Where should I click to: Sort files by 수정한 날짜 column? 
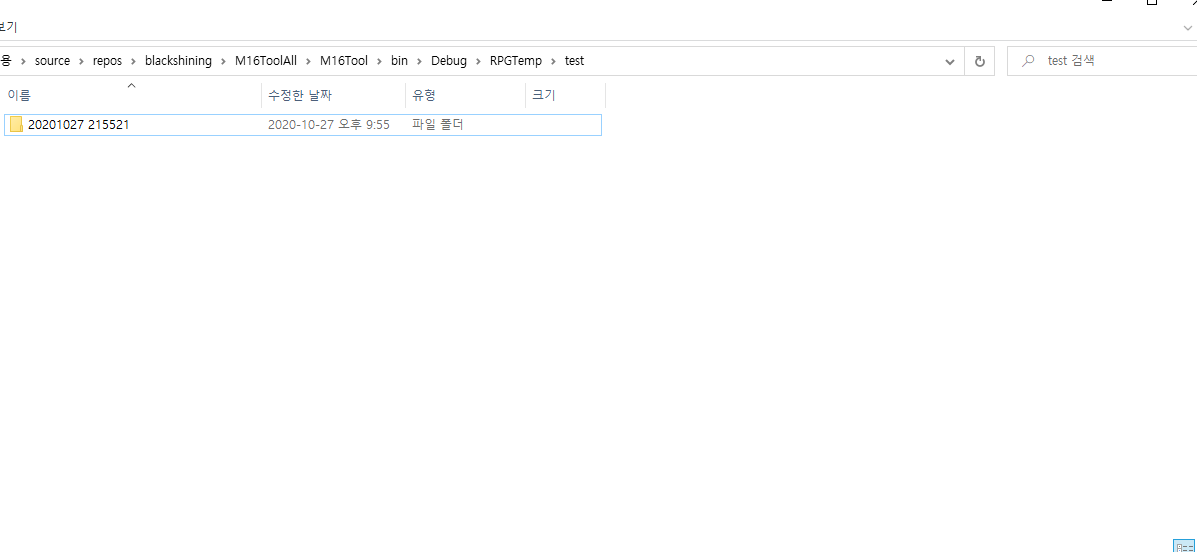(300, 96)
